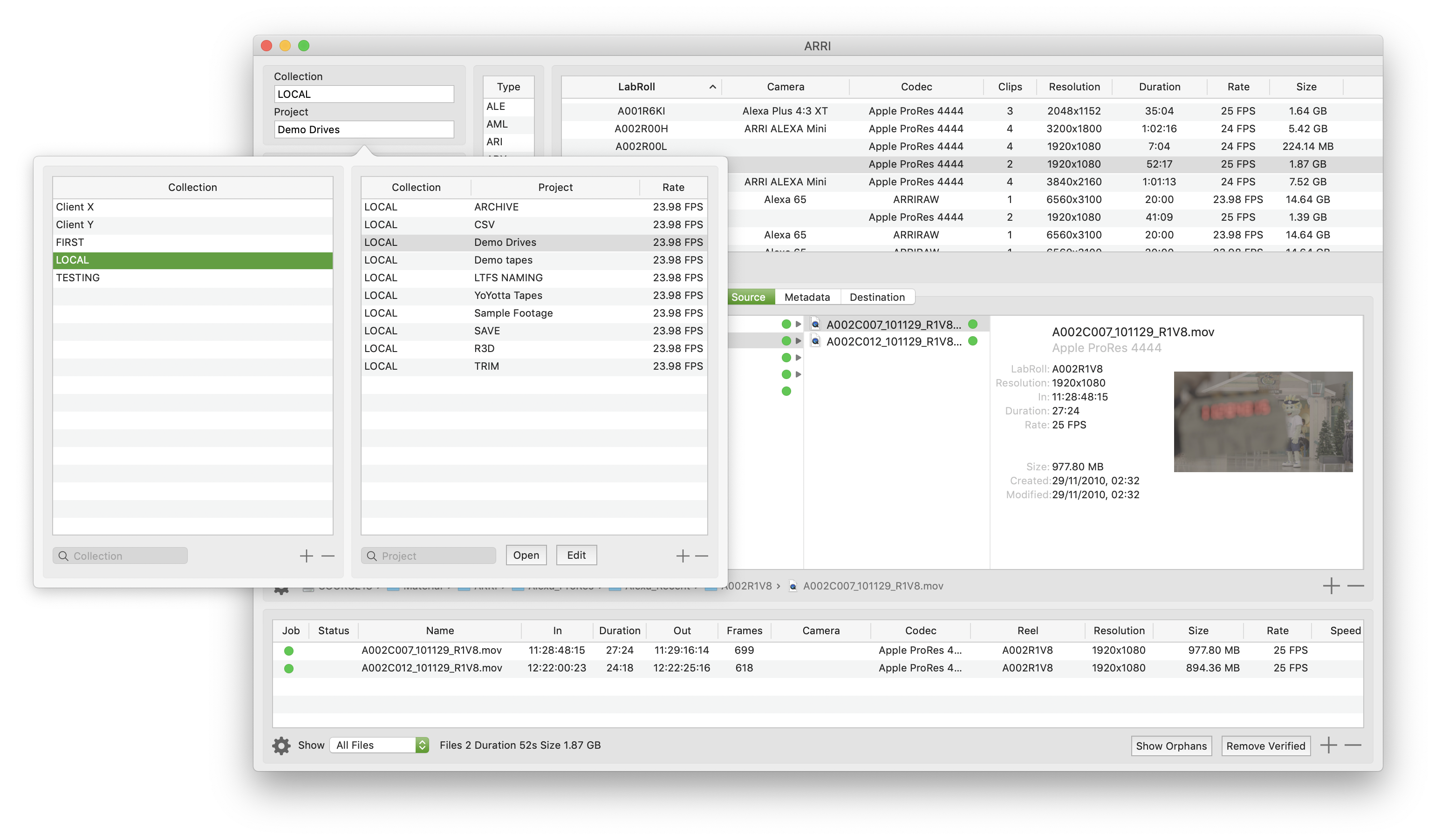
Task: Click the Remove Verified button
Action: 1266,746
